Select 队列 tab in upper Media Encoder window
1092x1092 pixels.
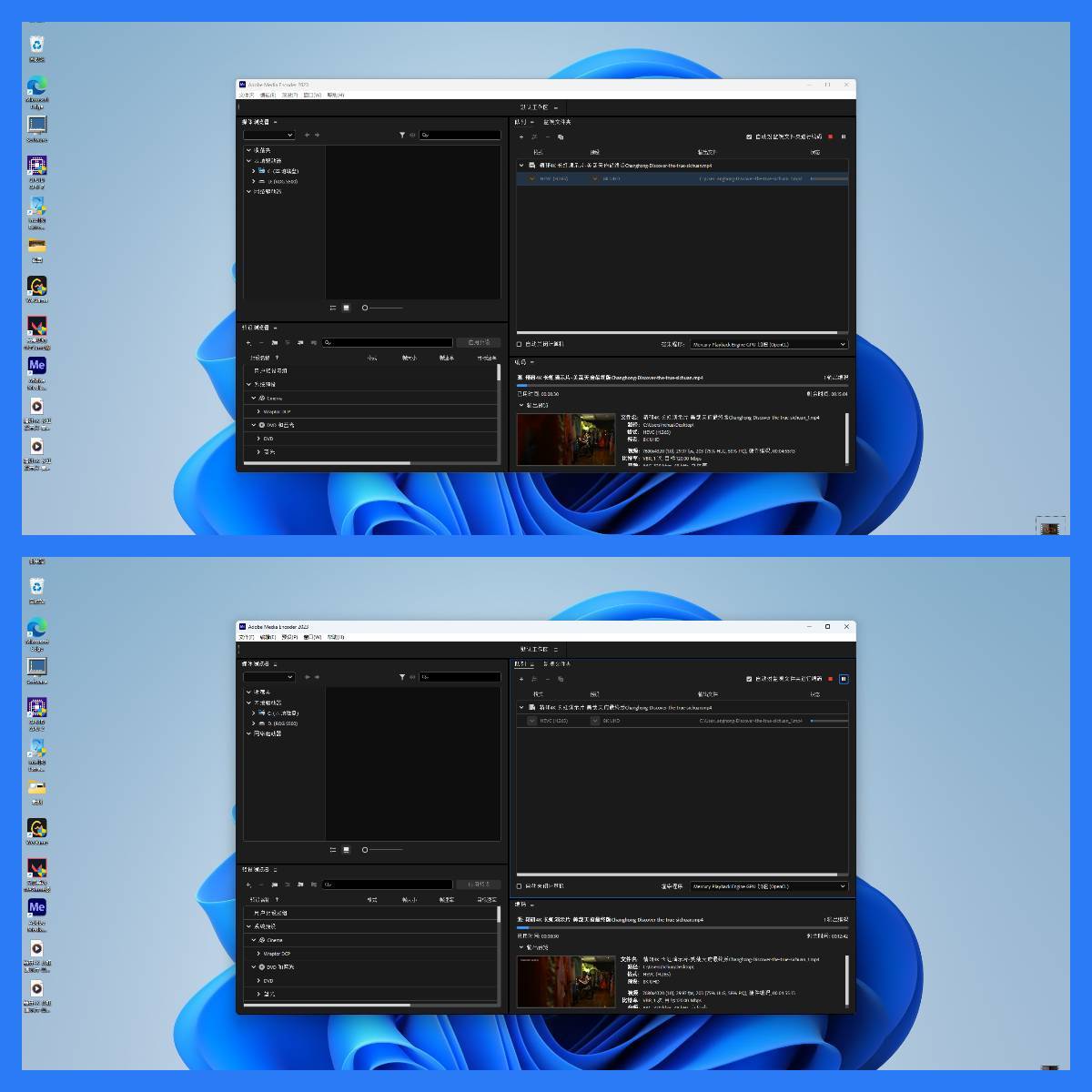point(521,122)
